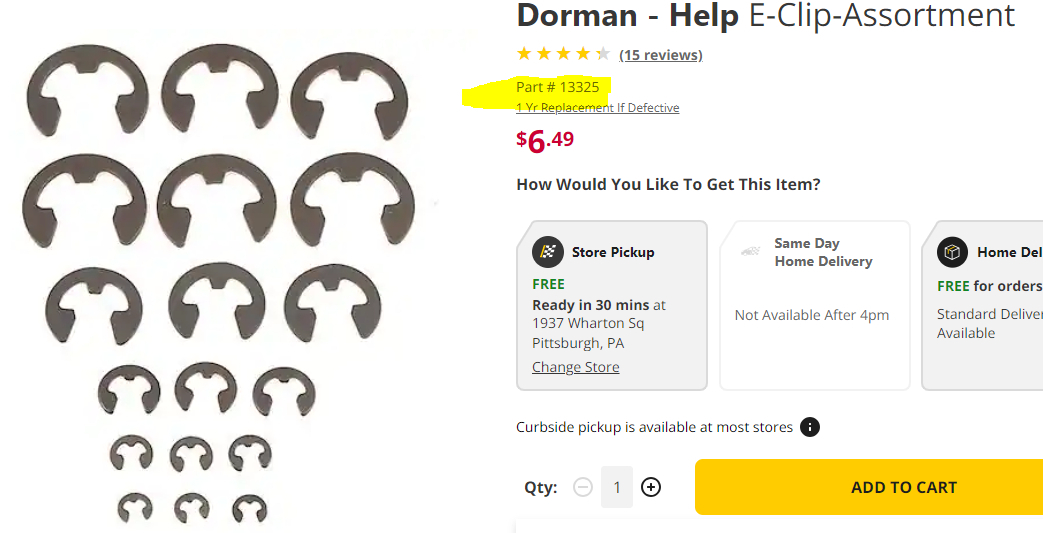1043x533 pixels.
Task: Open 1 Yr Replacement If Defective link
Action: pyautogui.click(x=597, y=108)
